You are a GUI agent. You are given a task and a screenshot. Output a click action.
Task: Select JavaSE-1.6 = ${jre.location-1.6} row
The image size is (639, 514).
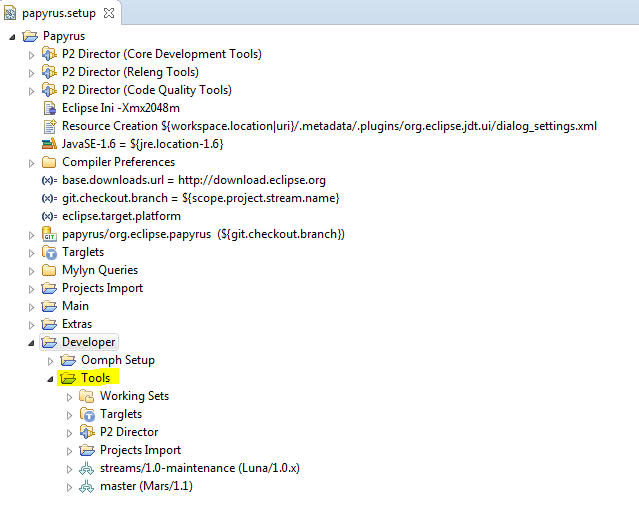click(143, 144)
